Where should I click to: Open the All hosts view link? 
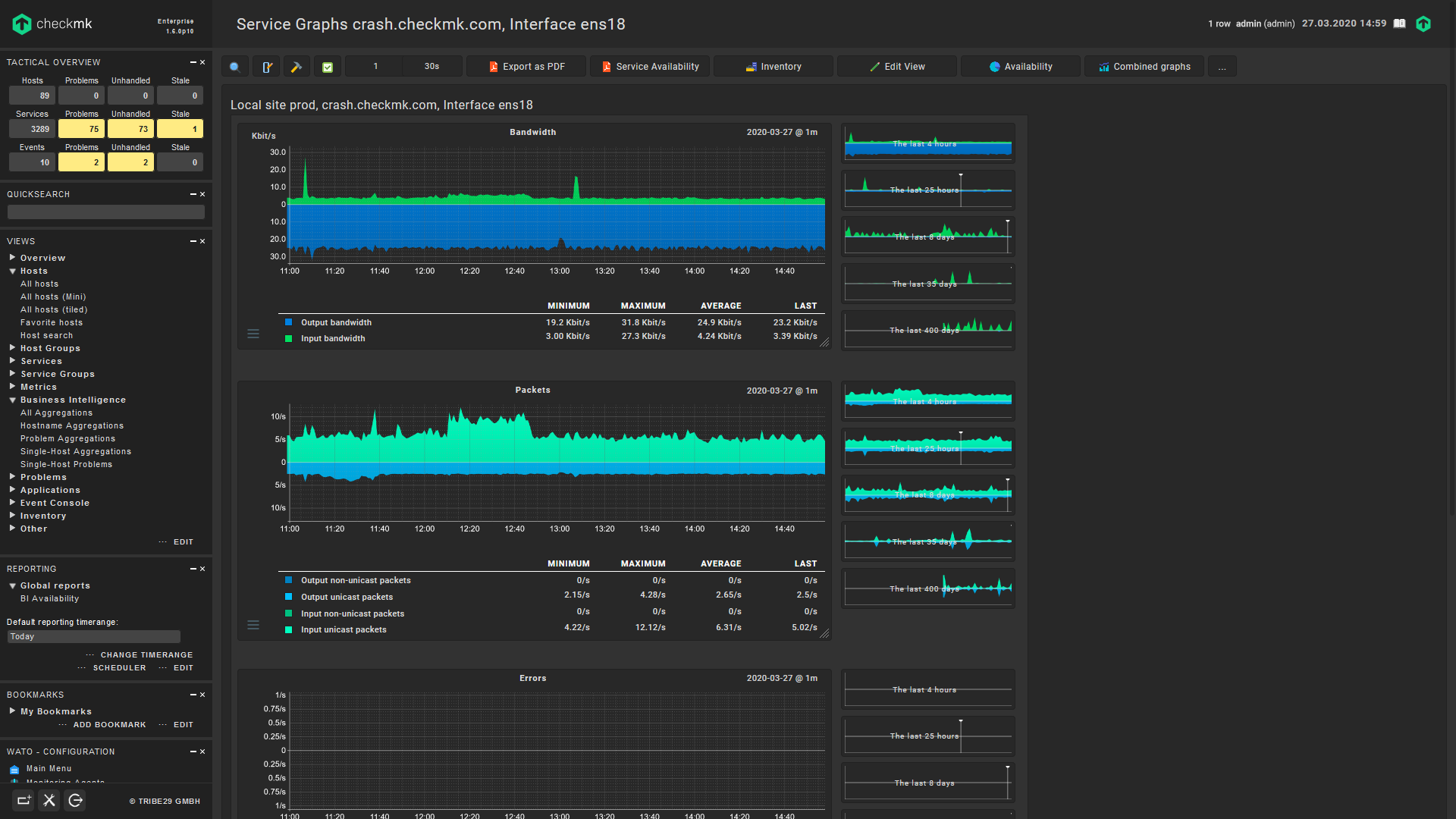pyautogui.click(x=39, y=284)
